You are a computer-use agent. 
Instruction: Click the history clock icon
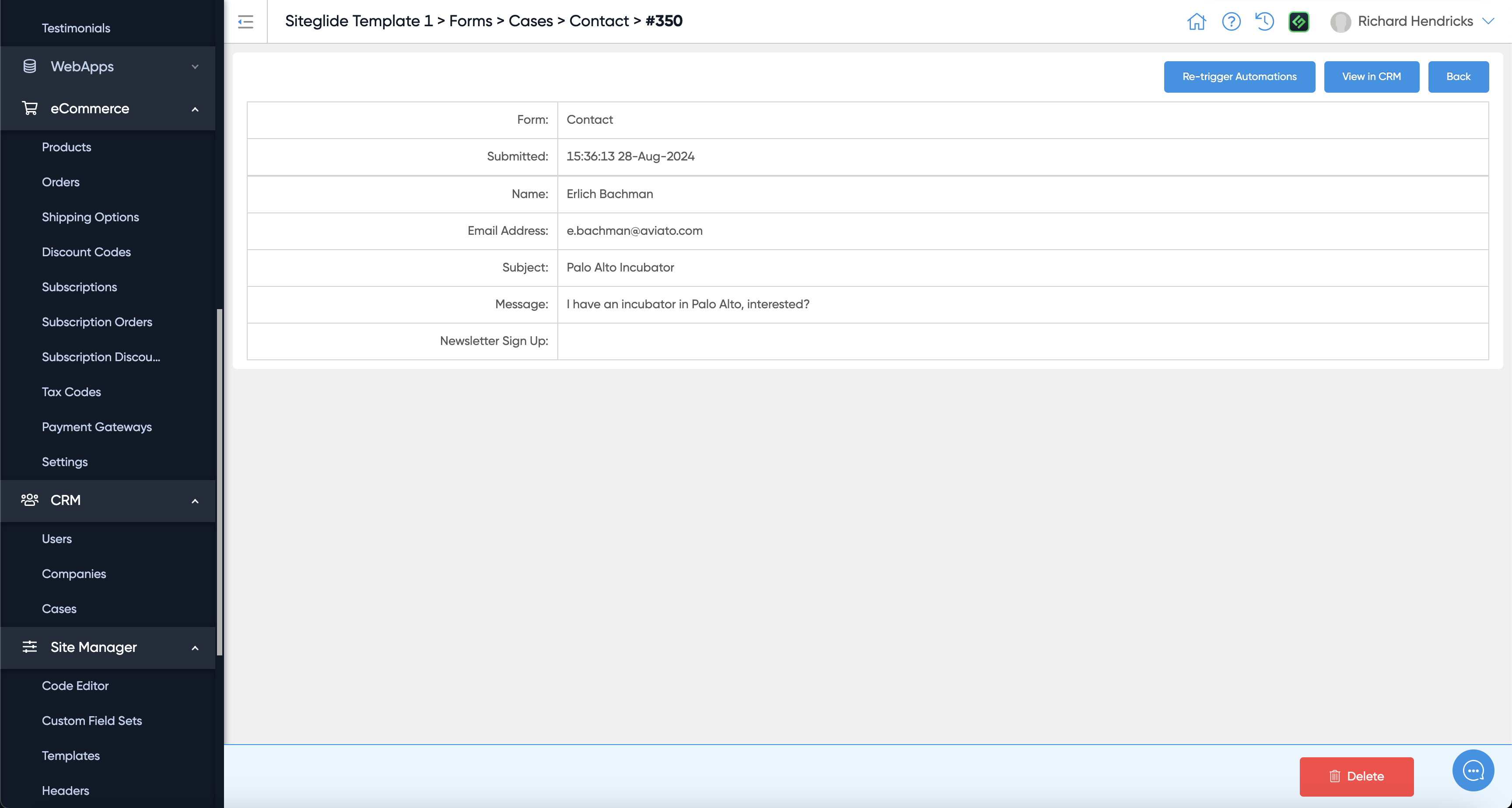(x=1264, y=22)
